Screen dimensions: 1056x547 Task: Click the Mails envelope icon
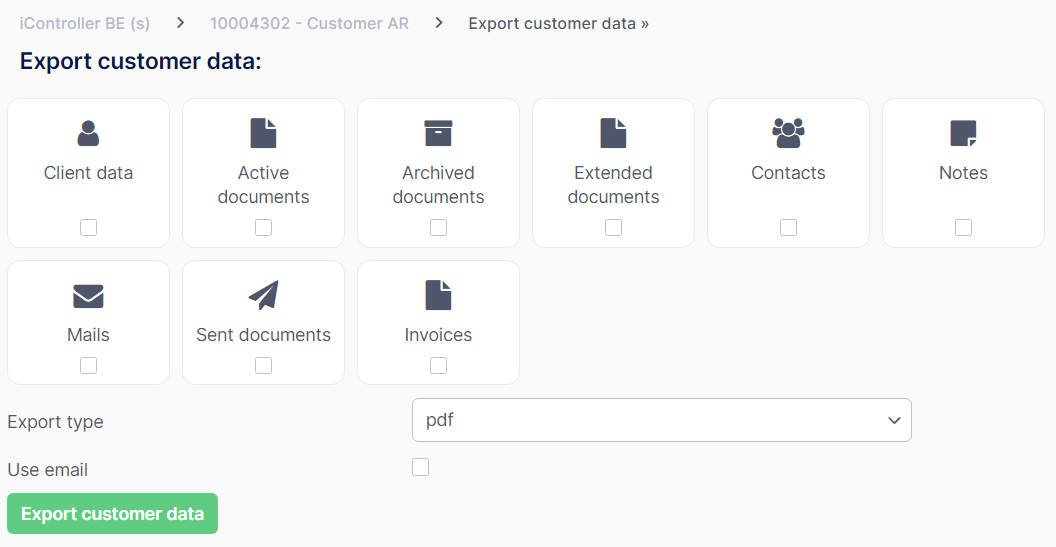88,296
